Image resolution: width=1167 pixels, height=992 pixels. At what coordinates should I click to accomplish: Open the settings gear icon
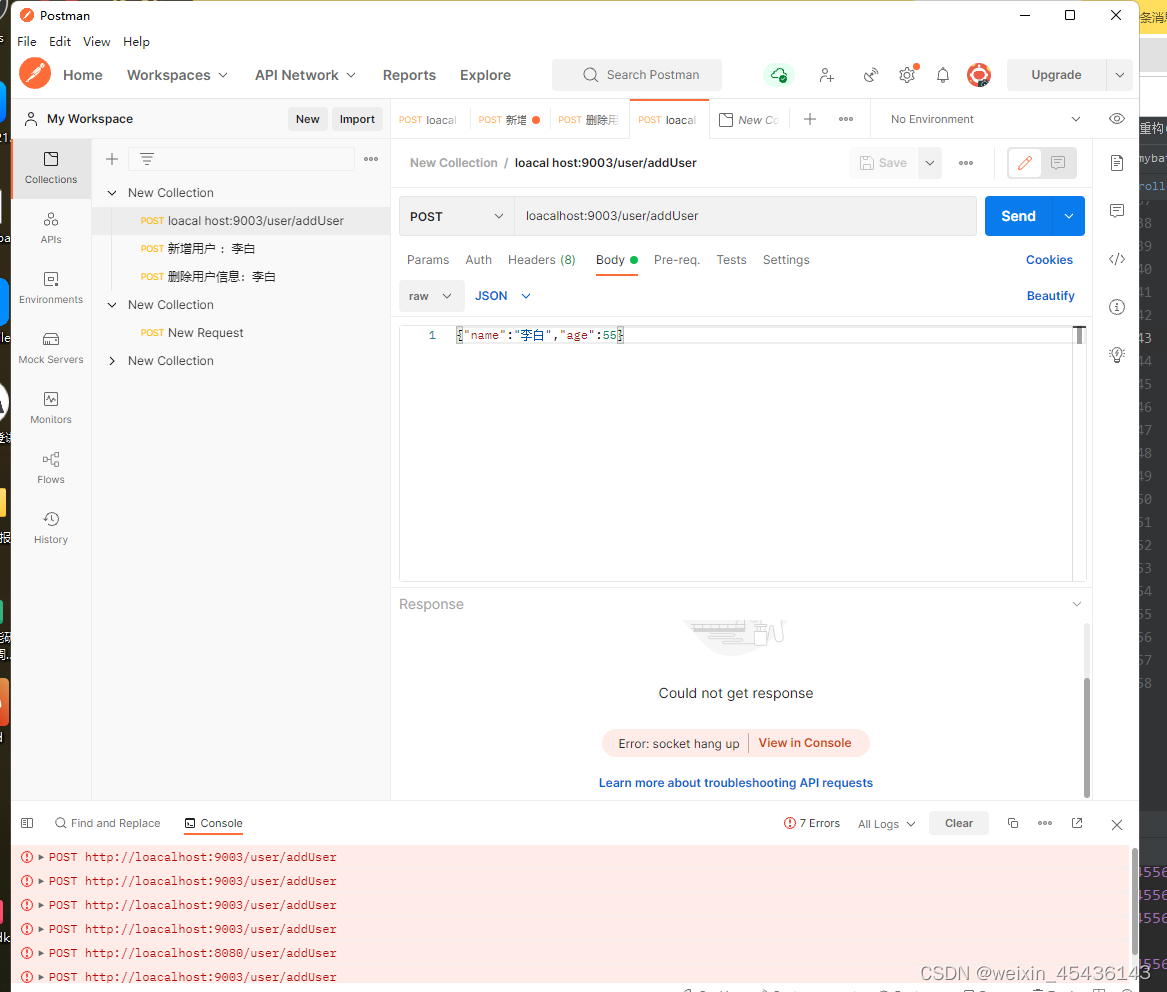click(x=907, y=75)
